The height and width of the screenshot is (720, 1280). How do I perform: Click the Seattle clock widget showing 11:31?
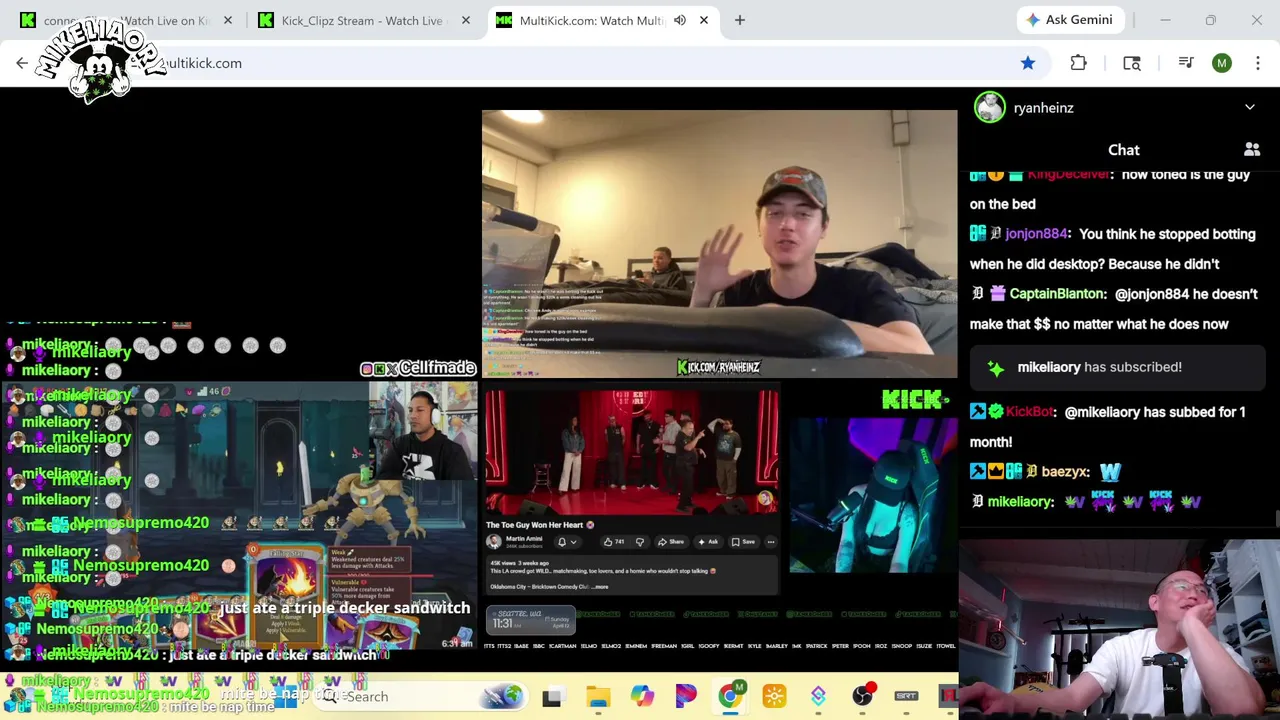531,620
